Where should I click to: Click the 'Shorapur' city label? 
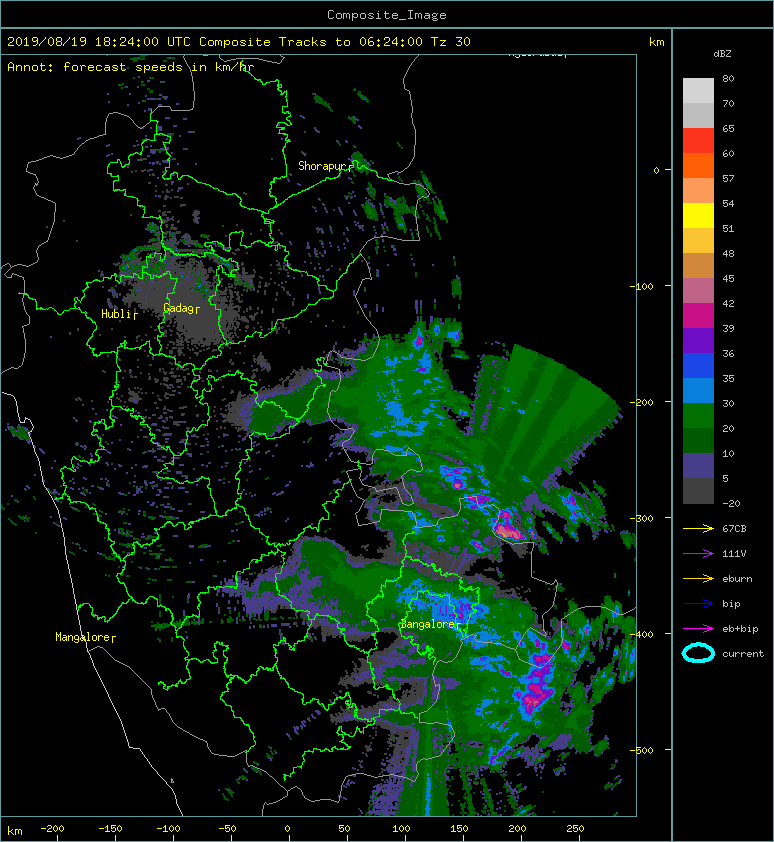pos(325,166)
